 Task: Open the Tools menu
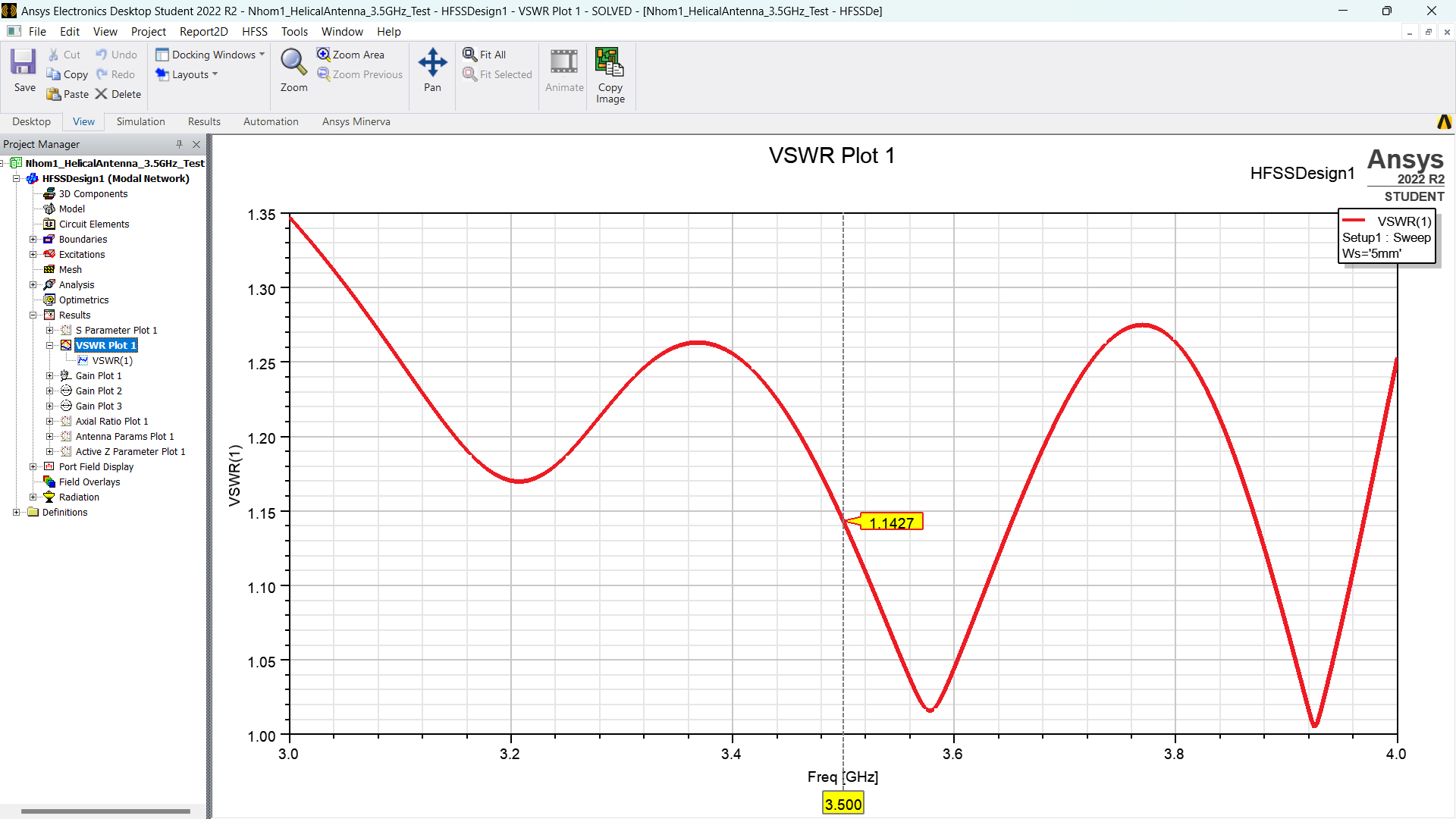[x=294, y=31]
